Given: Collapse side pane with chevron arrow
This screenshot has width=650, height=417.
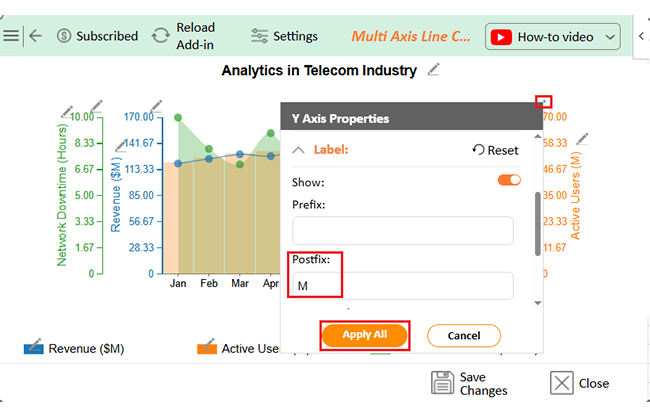Looking at the screenshot, I should [641, 36].
